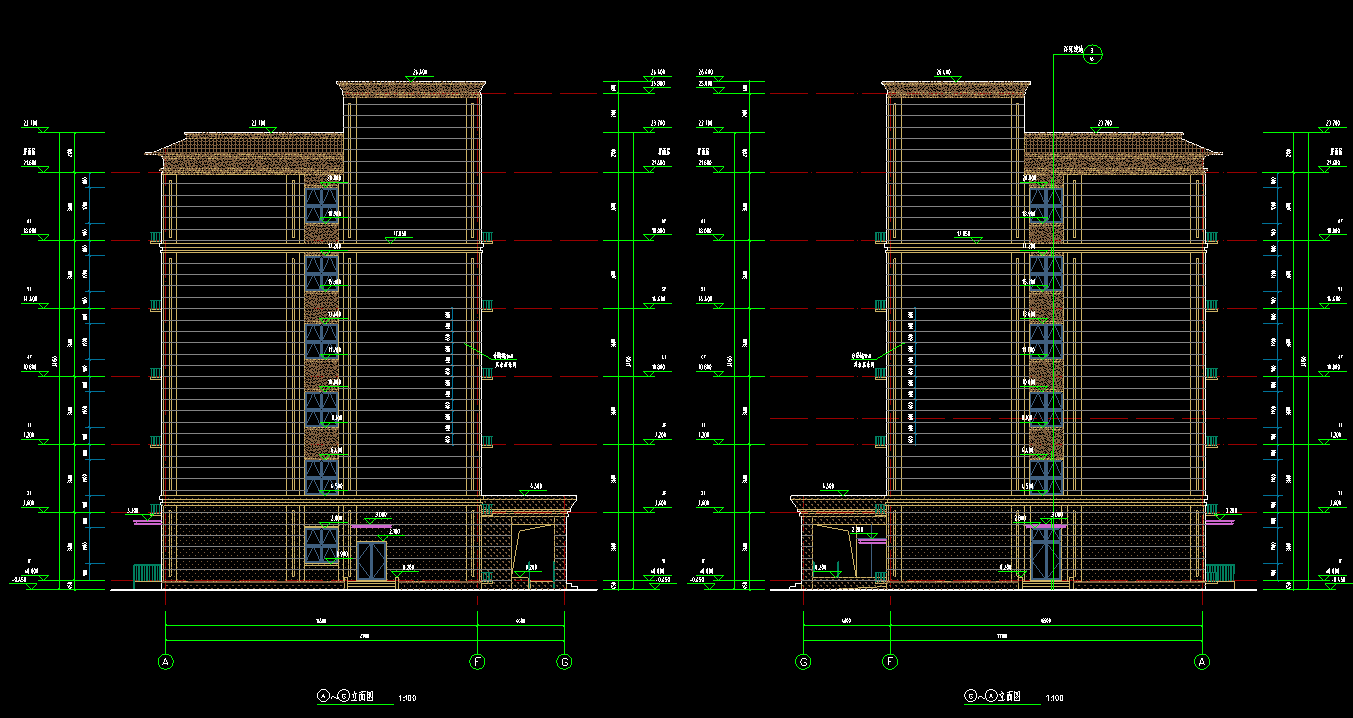This screenshot has width=1353, height=718.
Task: Click the 1:100 scale label of left drawing
Action: coord(407,698)
